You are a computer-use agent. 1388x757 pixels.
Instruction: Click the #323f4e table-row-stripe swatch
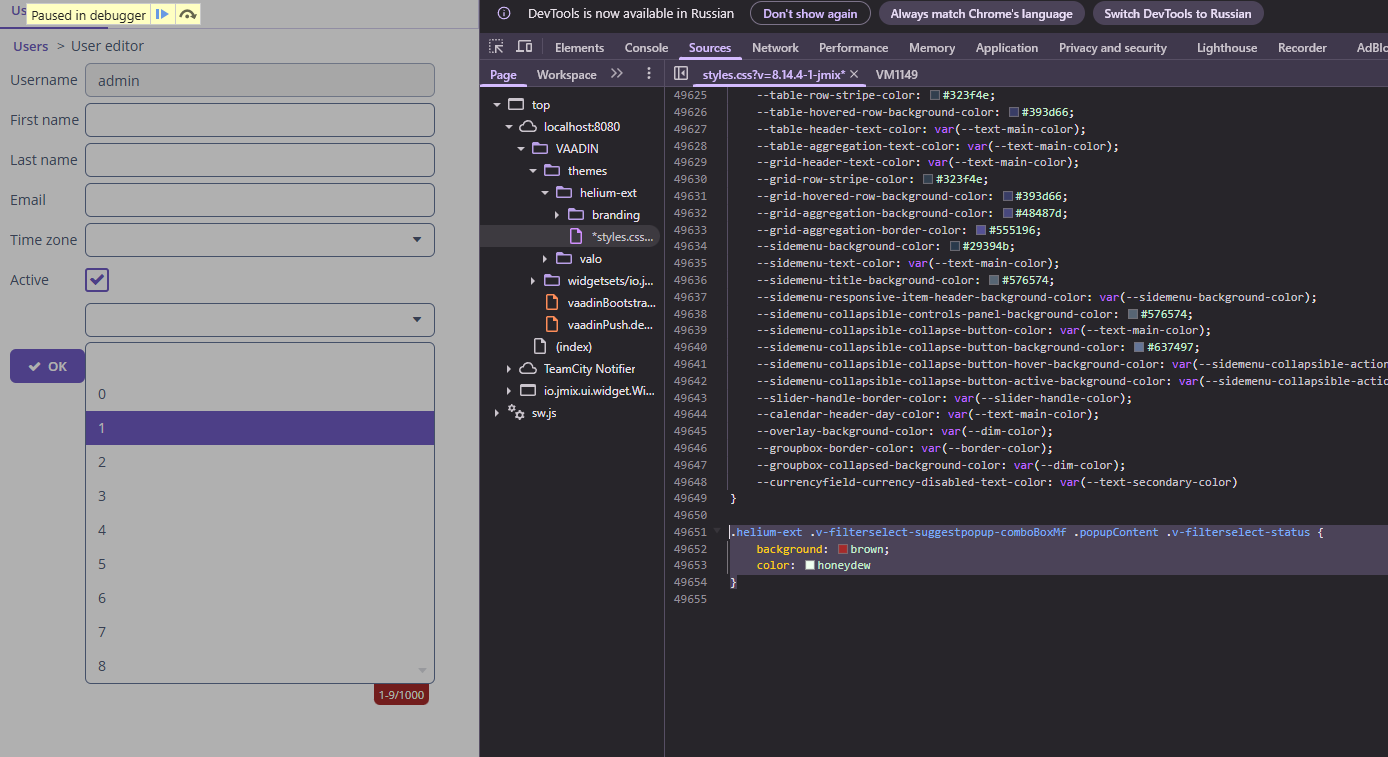[x=935, y=96]
